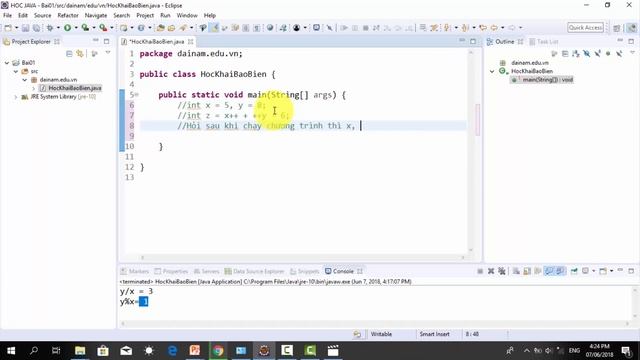Image resolution: width=640 pixels, height=360 pixels.
Task: Open the Debug button dropdown arrow
Action: [58, 28]
